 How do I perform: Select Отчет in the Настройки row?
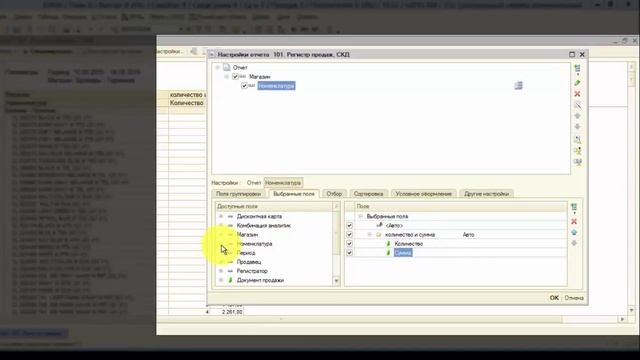coord(253,183)
